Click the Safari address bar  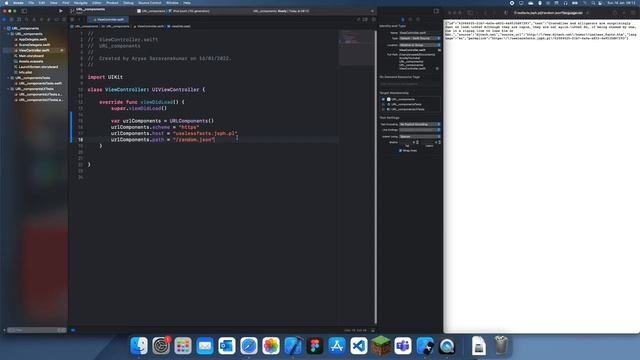[x=548, y=13]
